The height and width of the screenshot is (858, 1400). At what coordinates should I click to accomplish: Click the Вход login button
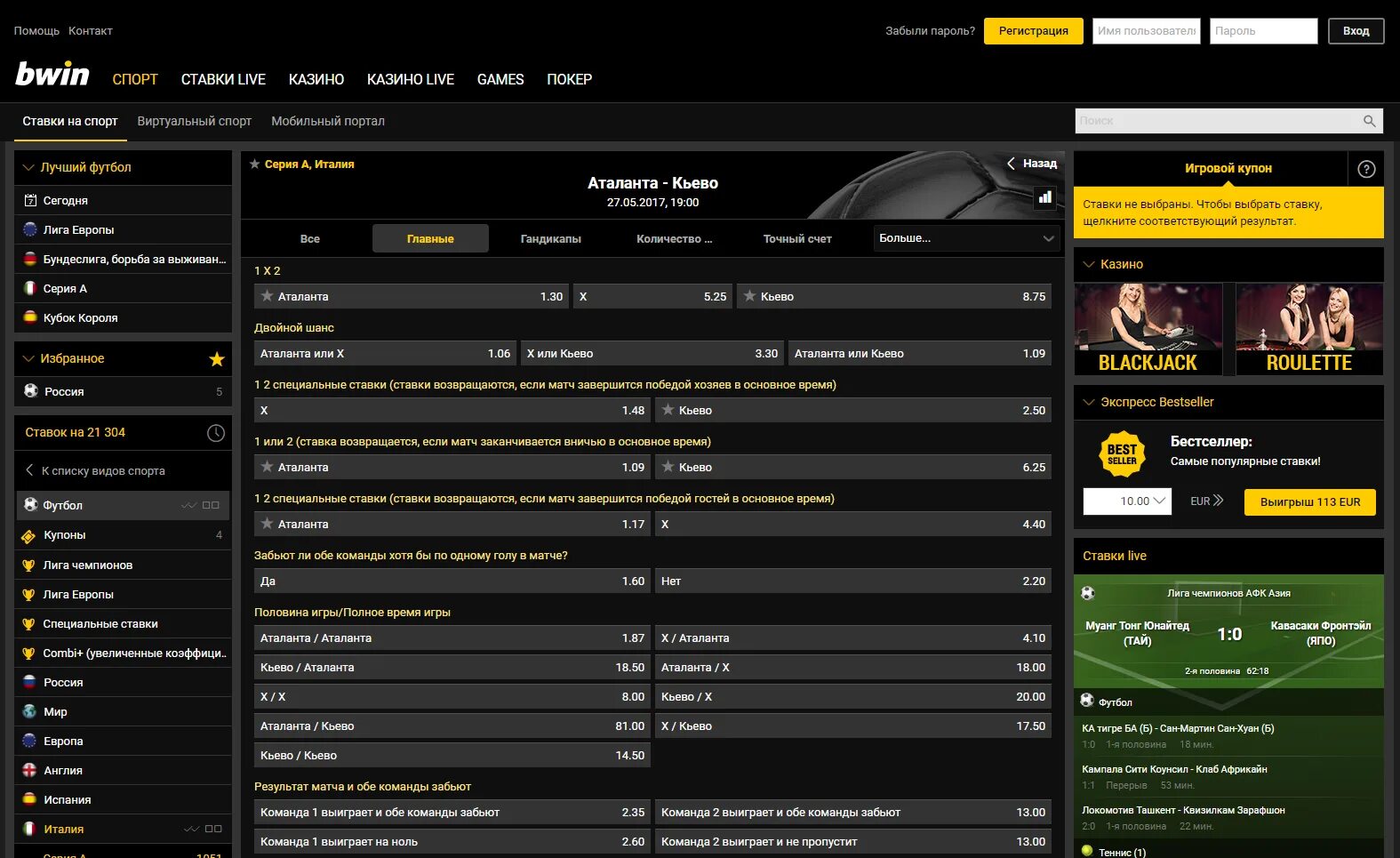pos(1356,31)
